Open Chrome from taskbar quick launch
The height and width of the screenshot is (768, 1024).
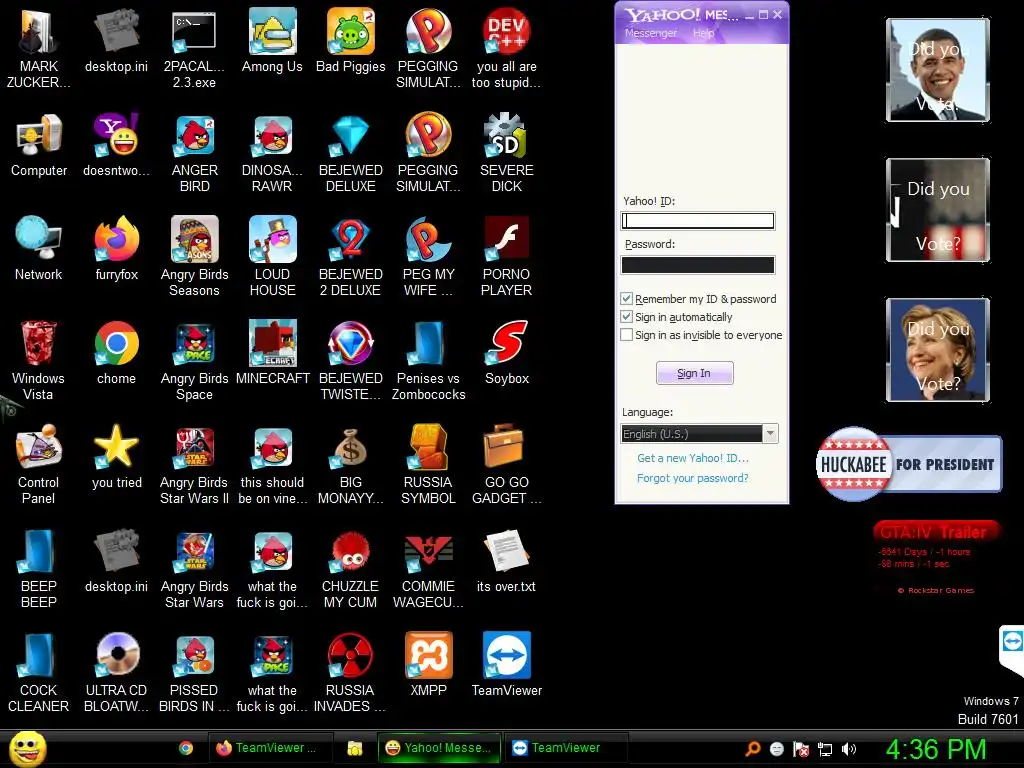(x=186, y=748)
